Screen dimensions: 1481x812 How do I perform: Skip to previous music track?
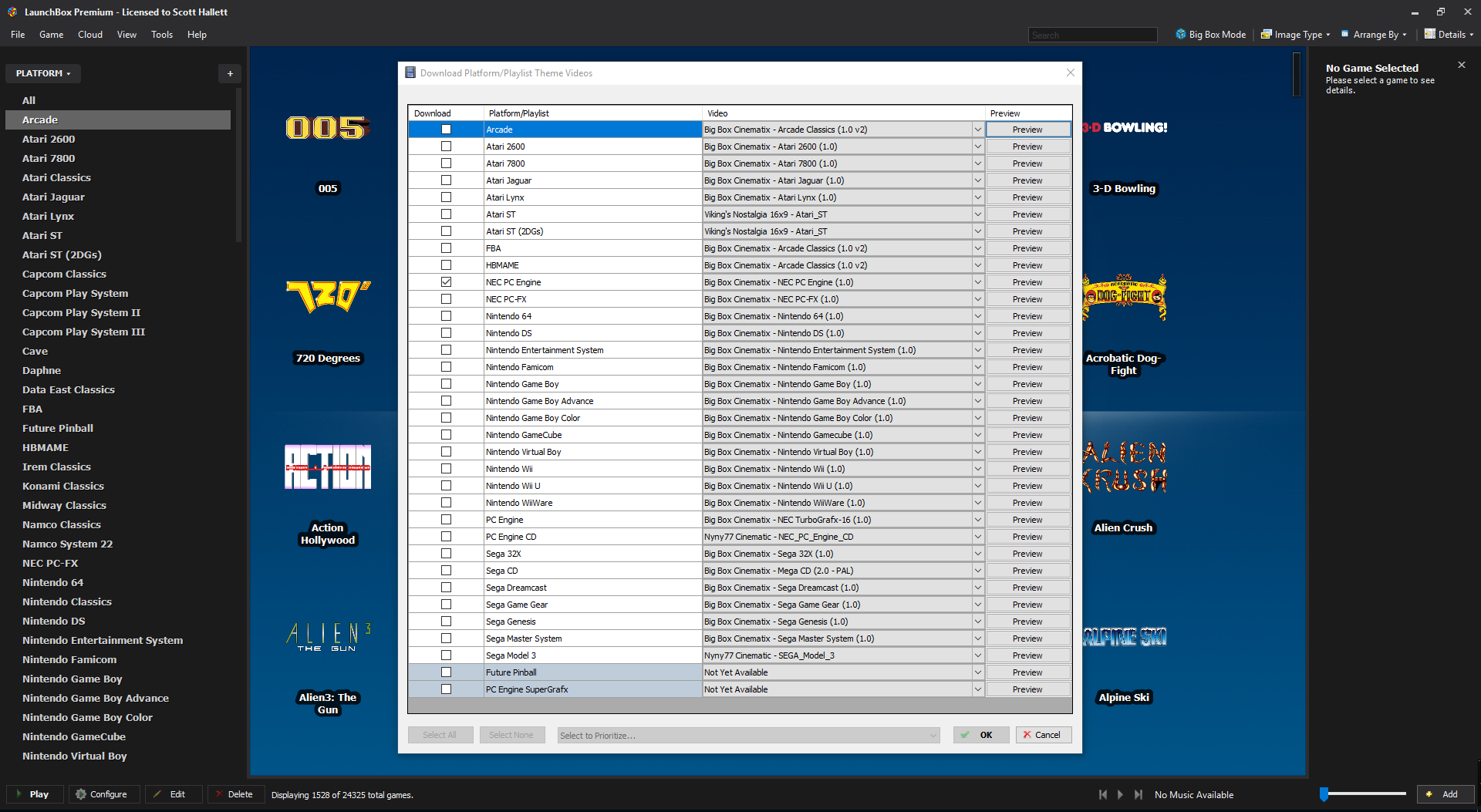(x=1103, y=794)
